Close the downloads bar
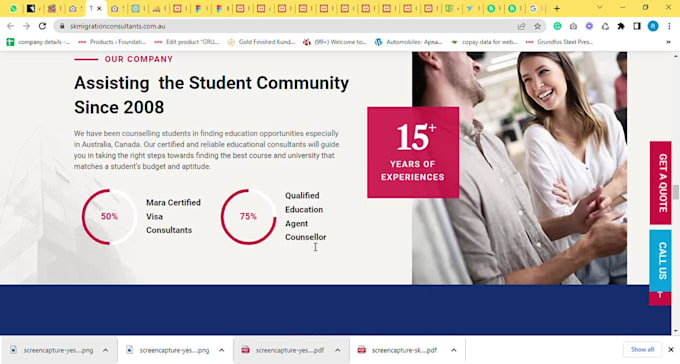Screen dimensions: 680x364 click(670, 349)
